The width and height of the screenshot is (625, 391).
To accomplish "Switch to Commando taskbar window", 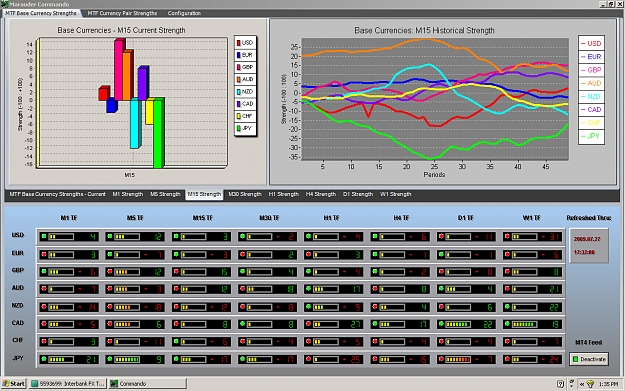I will click(147, 384).
